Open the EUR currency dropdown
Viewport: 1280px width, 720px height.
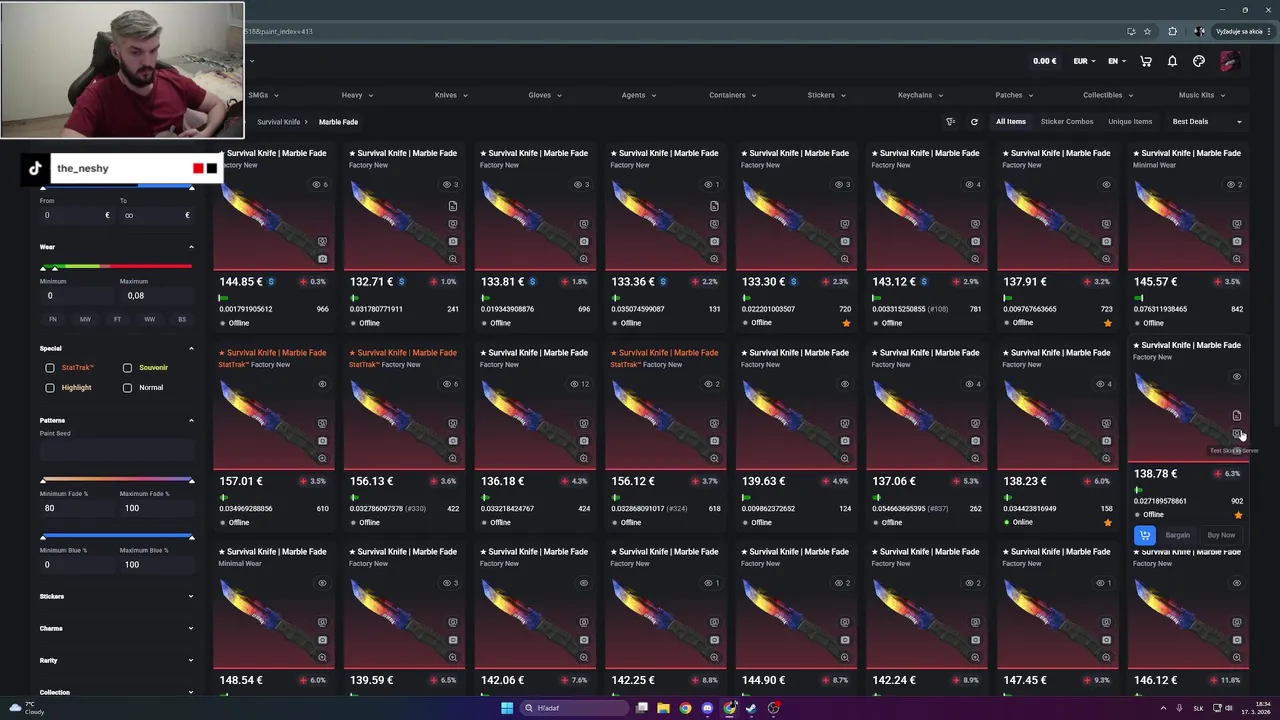[x=1084, y=61]
